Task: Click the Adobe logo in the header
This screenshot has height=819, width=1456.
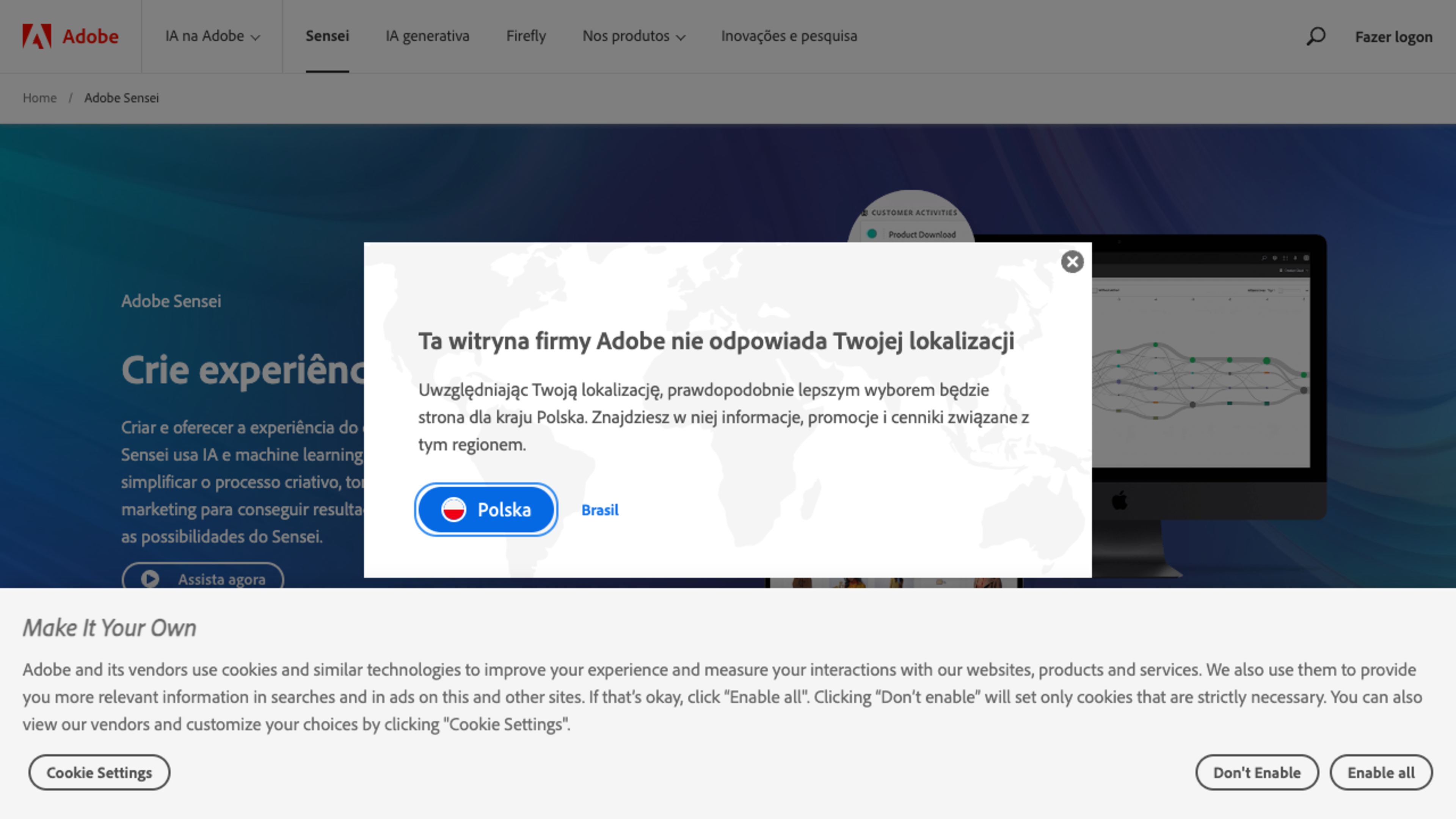Action: 70,36
